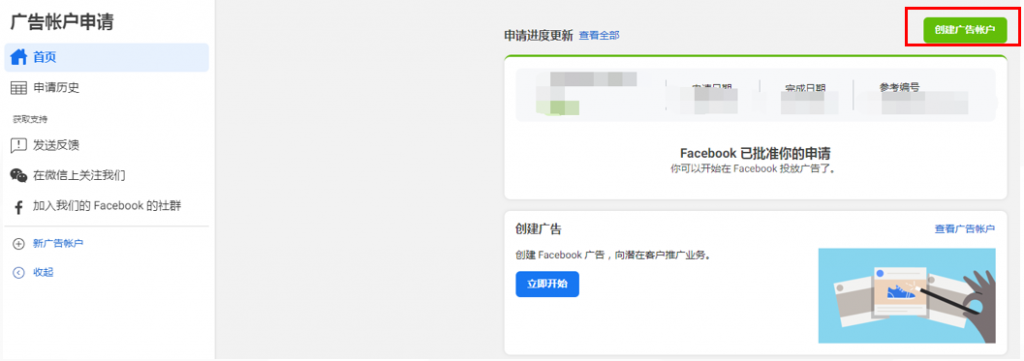Collapse sidebar using 收起 arrow icon
This screenshot has height=361, width=1024.
19,272
